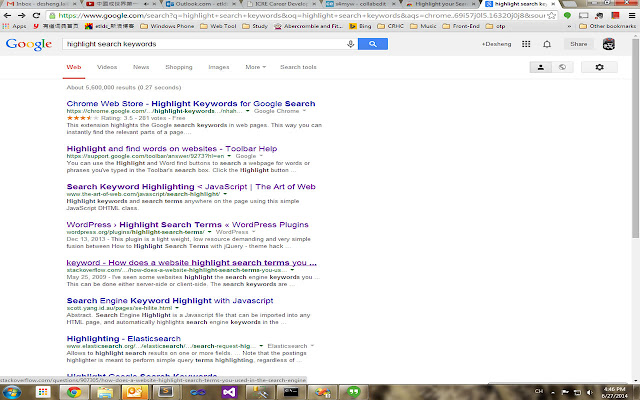The height and width of the screenshot is (400, 640).
Task: Open Highlight and find words Toolbar Help result
Action: (172, 149)
